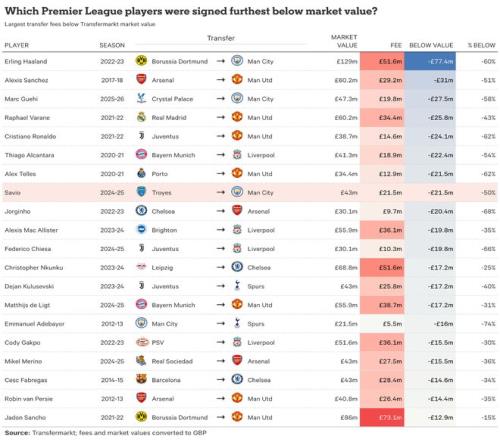Click the Crystal Palace crest icon
This screenshot has height=440, width=500.
[x=141, y=98]
